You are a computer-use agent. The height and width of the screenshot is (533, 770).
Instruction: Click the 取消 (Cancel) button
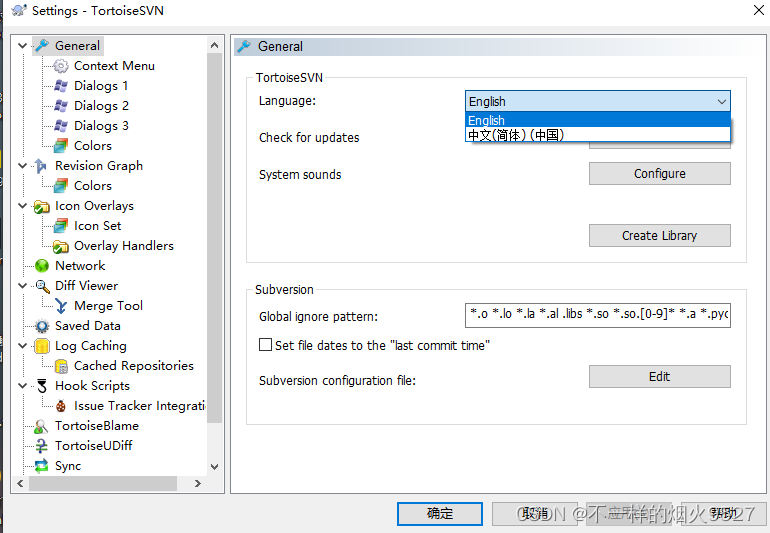pyautogui.click(x=535, y=514)
